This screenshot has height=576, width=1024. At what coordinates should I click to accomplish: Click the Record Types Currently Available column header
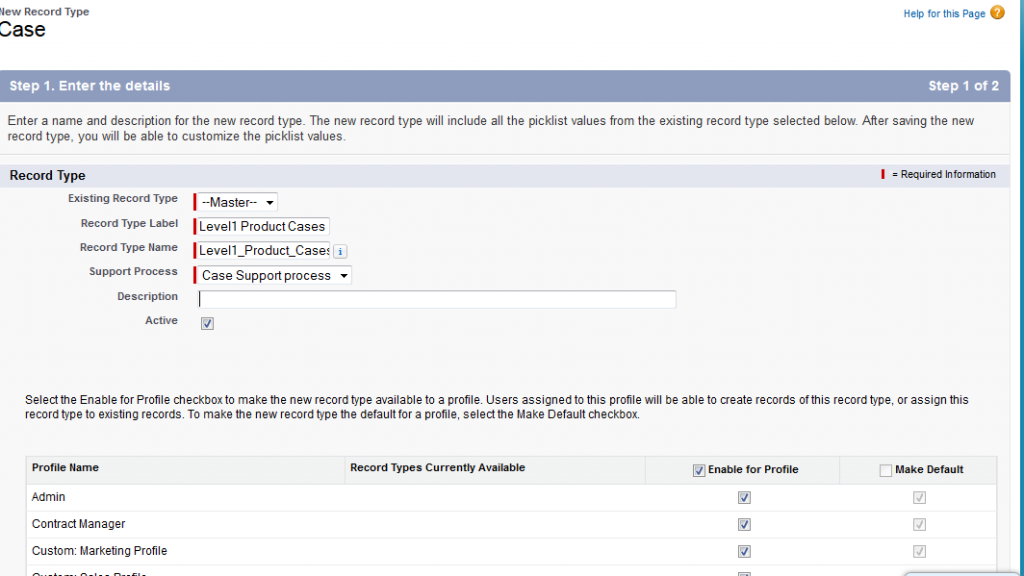click(437, 468)
